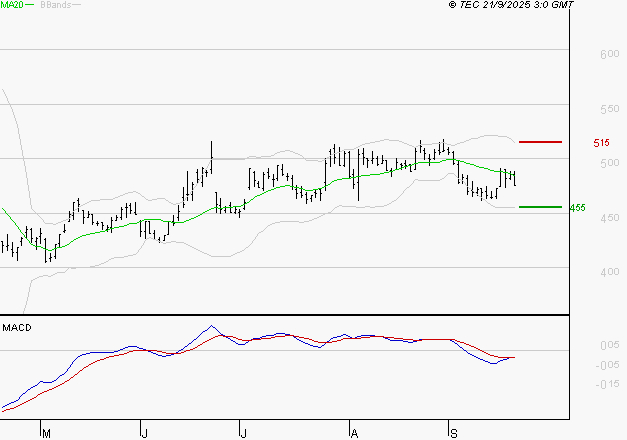627x440 pixels.
Task: Click the red 515 resistance line
Action: pos(539,142)
